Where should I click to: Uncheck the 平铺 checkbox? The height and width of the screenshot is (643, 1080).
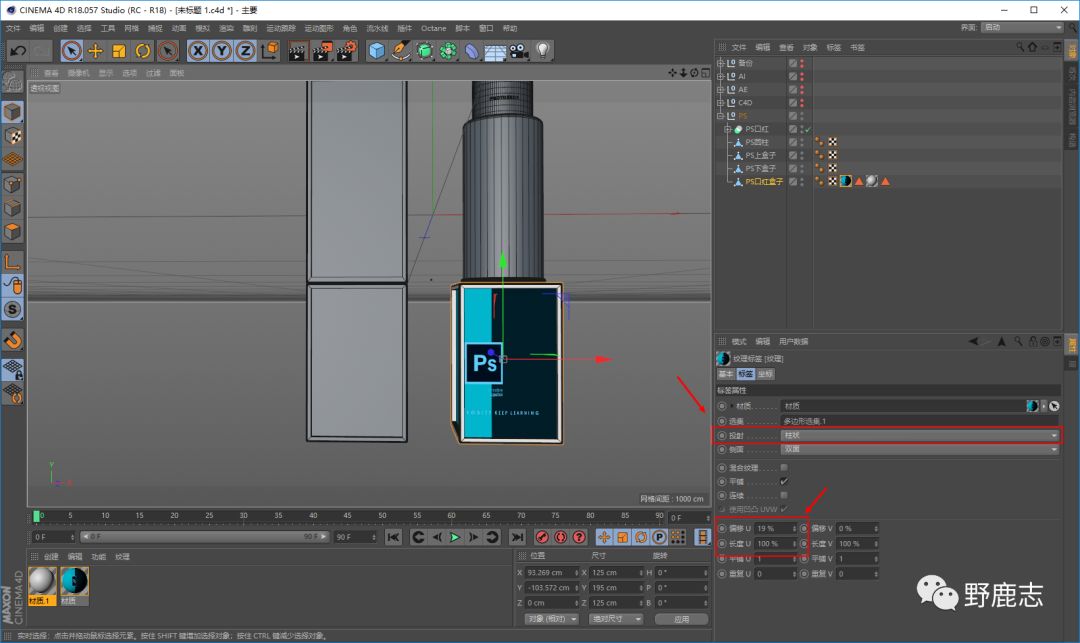coord(784,481)
